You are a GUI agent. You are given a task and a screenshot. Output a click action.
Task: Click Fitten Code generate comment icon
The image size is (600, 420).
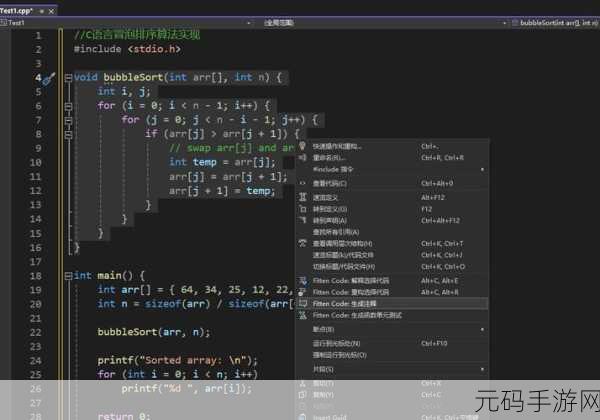click(x=302, y=304)
